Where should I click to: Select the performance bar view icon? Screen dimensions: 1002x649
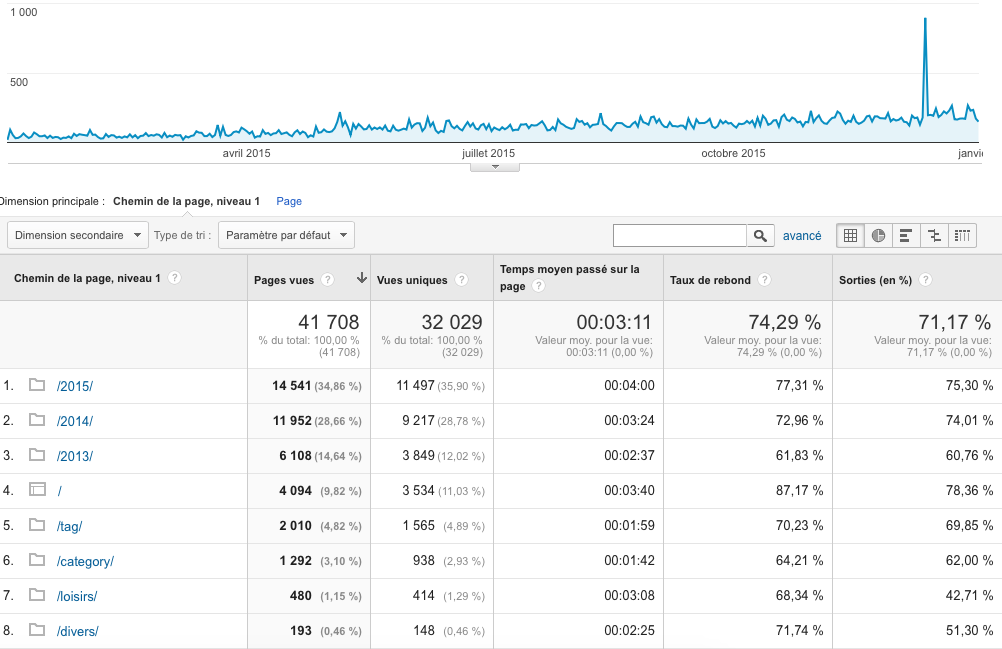tap(906, 236)
